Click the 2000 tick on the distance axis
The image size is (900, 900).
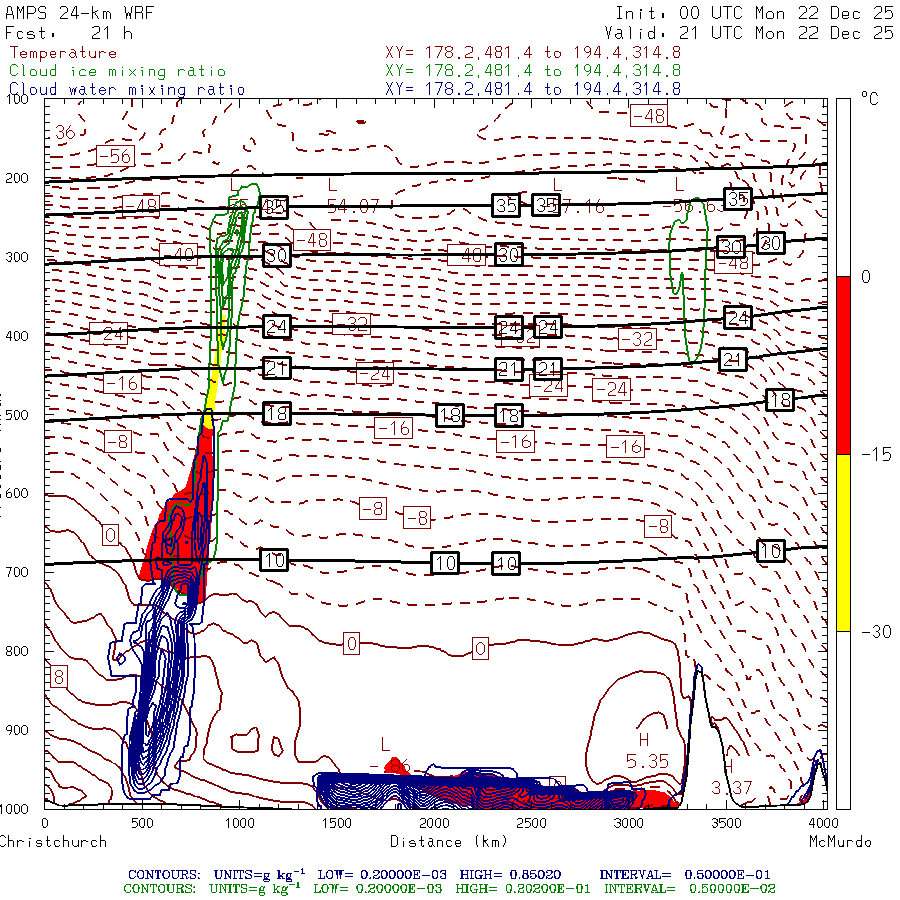pos(433,822)
